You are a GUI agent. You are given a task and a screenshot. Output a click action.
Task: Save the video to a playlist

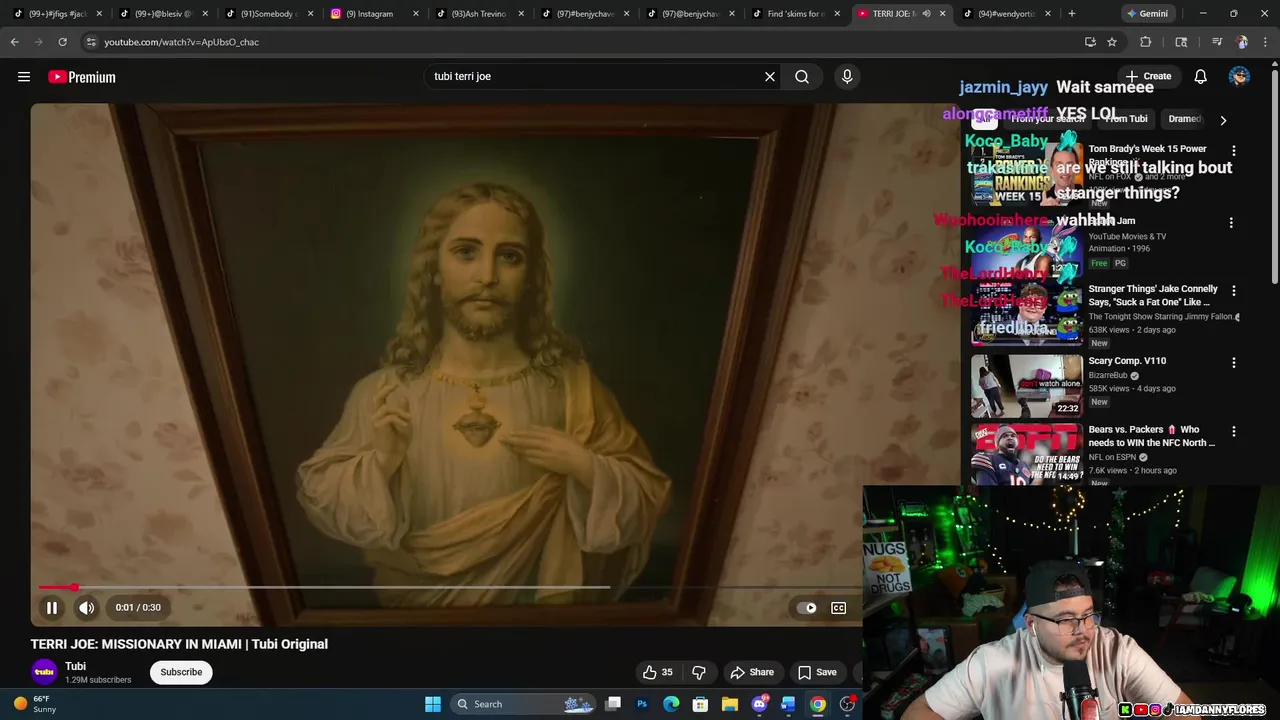(x=817, y=672)
